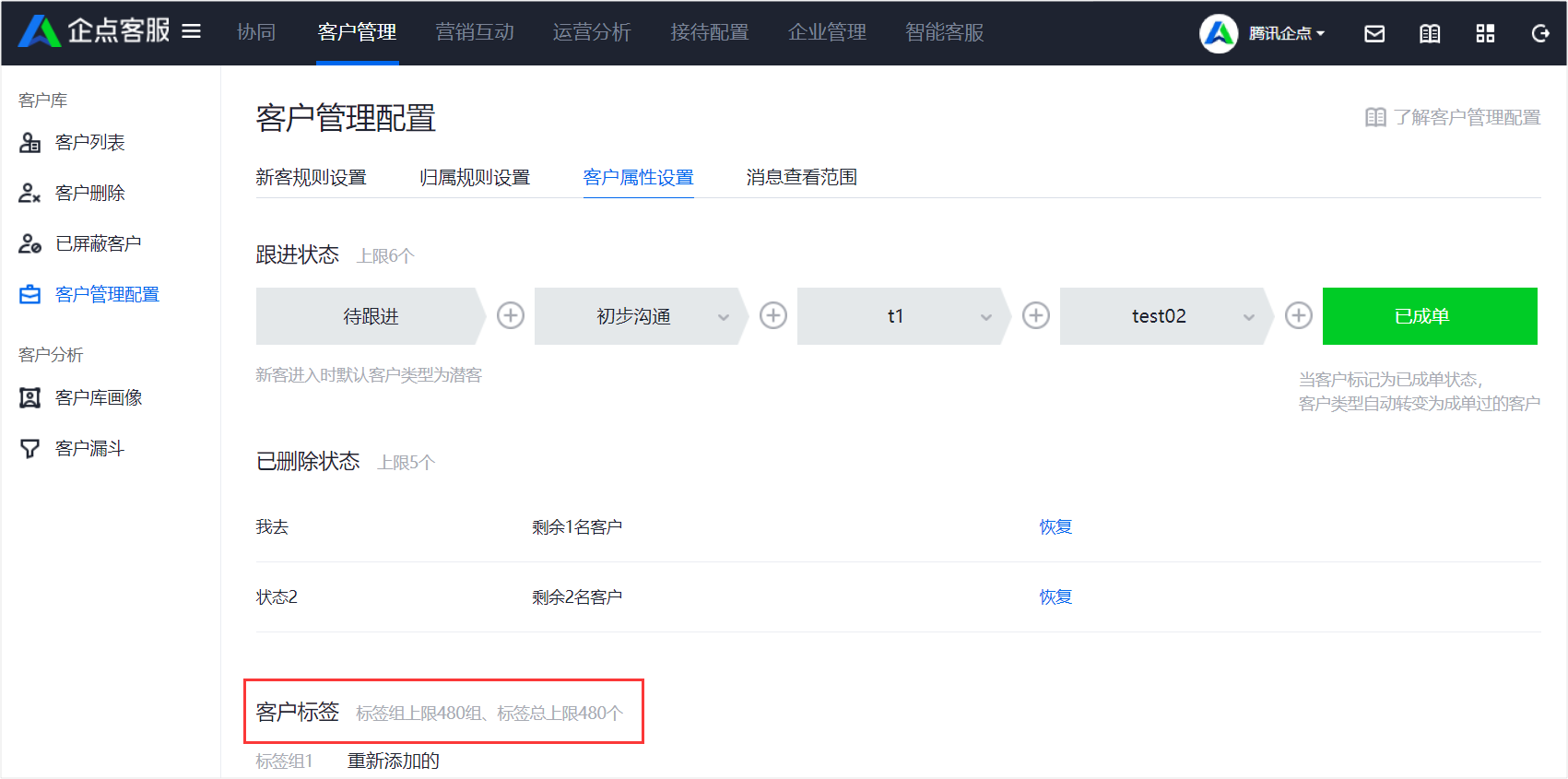Select the test02 status block
1568x779 pixels.
[1167, 316]
